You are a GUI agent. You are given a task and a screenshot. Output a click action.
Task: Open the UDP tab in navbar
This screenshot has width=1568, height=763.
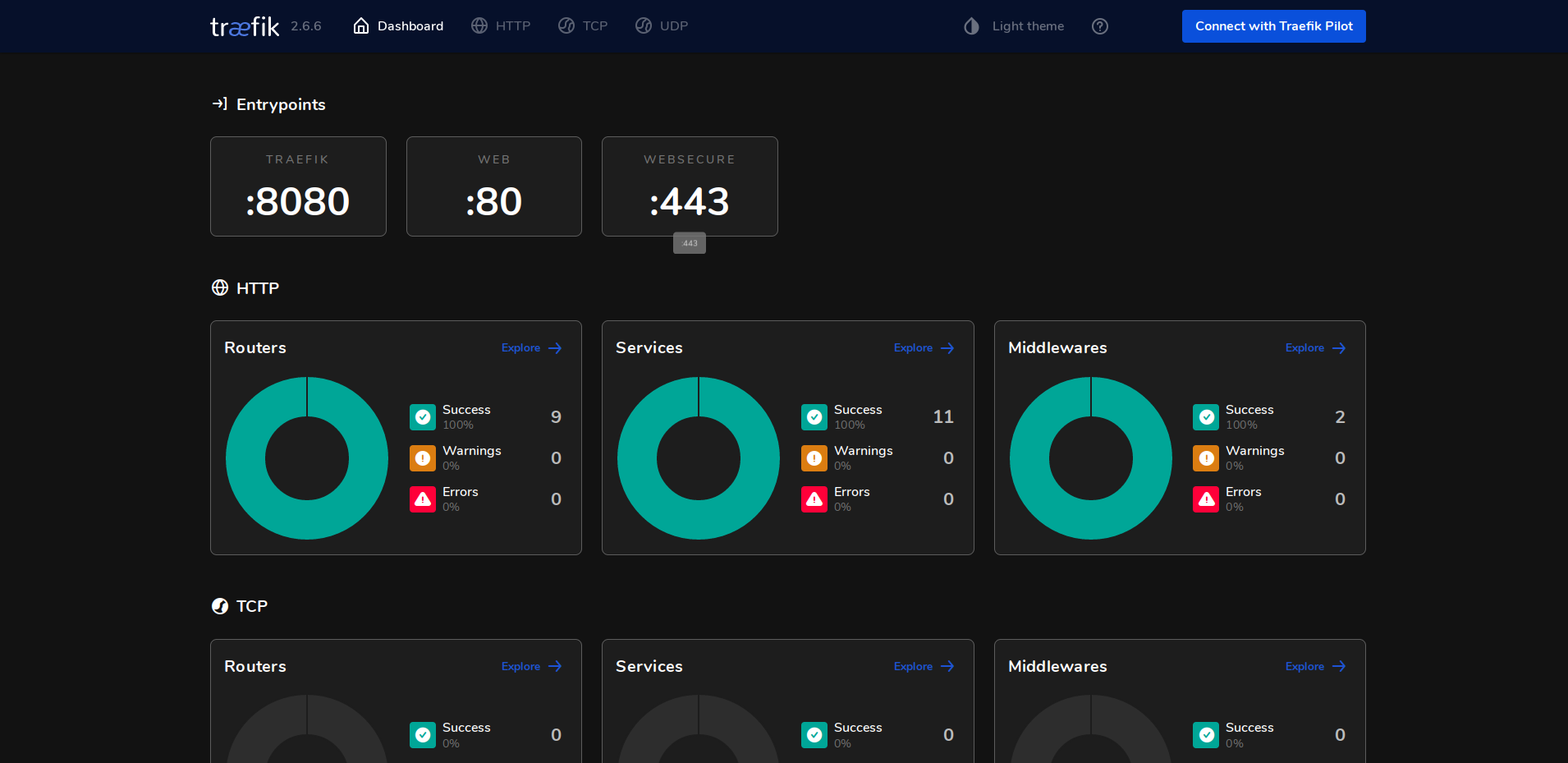[x=662, y=26]
